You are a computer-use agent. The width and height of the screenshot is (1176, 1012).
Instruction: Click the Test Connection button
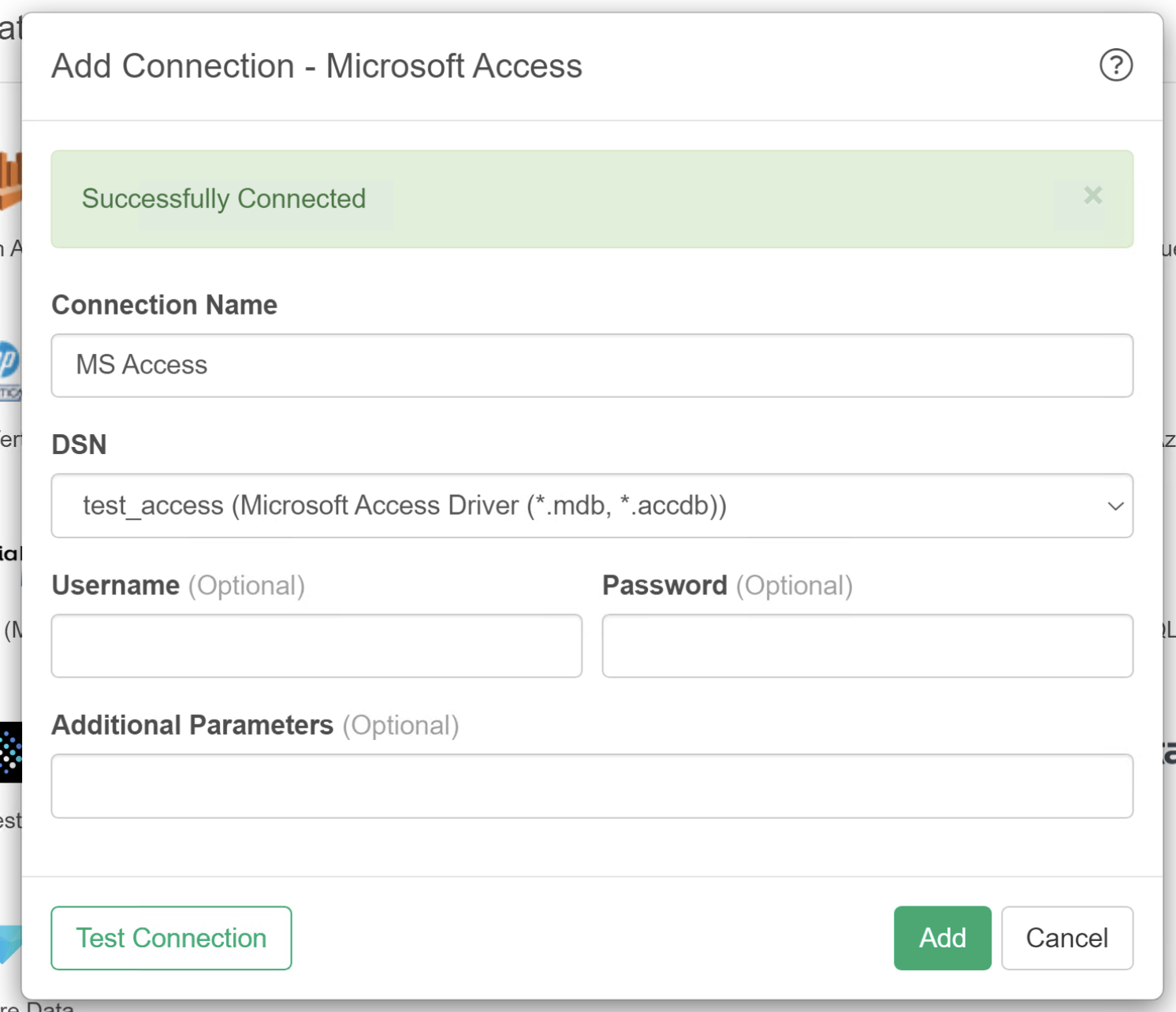(x=171, y=938)
